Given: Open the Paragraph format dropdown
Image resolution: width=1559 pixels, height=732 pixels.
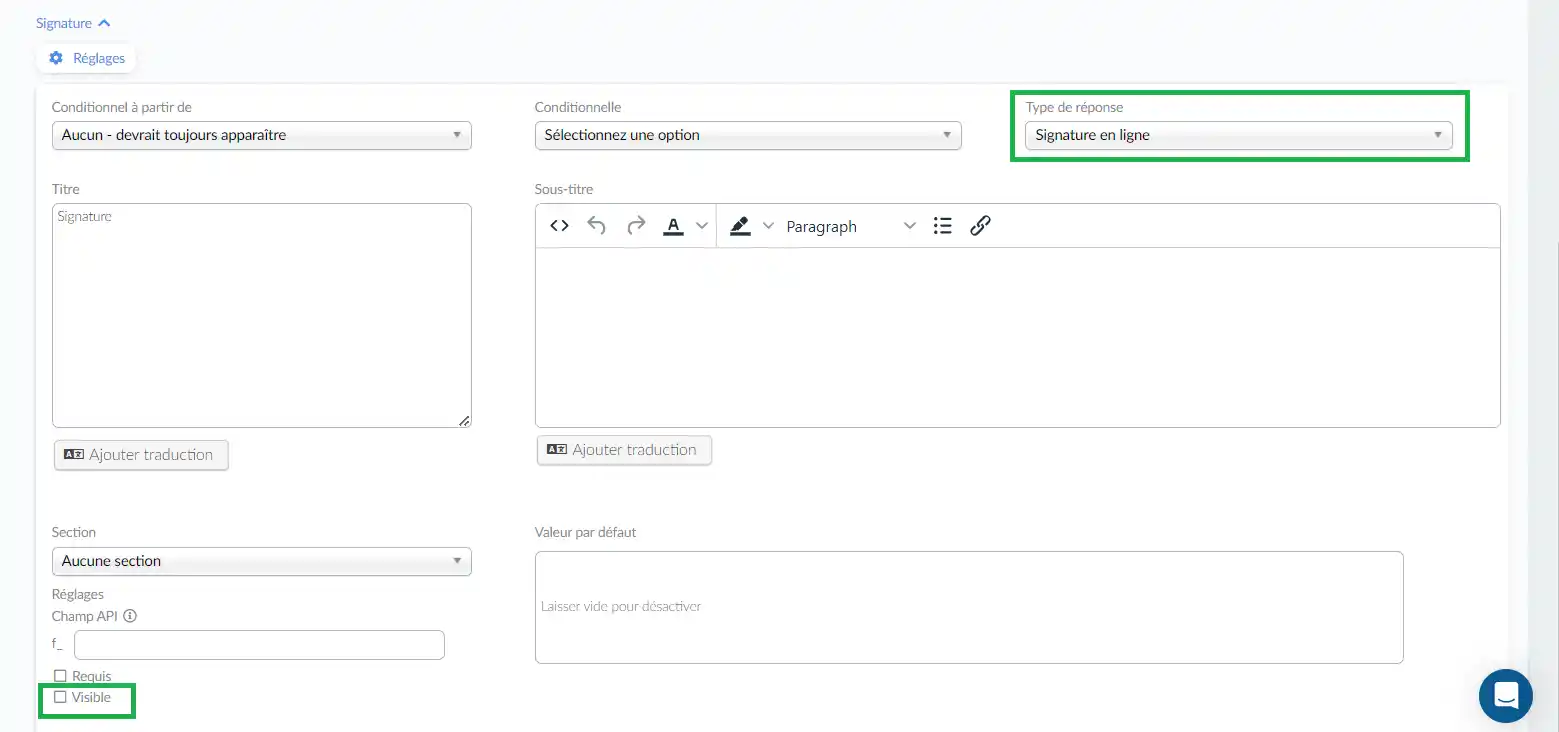Looking at the screenshot, I should click(851, 226).
